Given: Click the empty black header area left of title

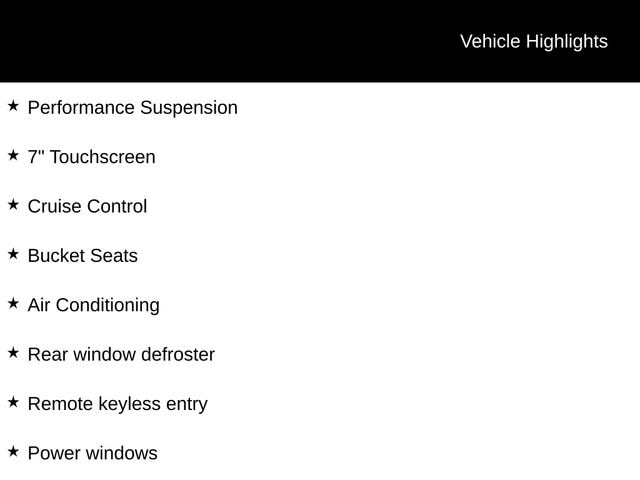Looking at the screenshot, I should pos(200,42).
